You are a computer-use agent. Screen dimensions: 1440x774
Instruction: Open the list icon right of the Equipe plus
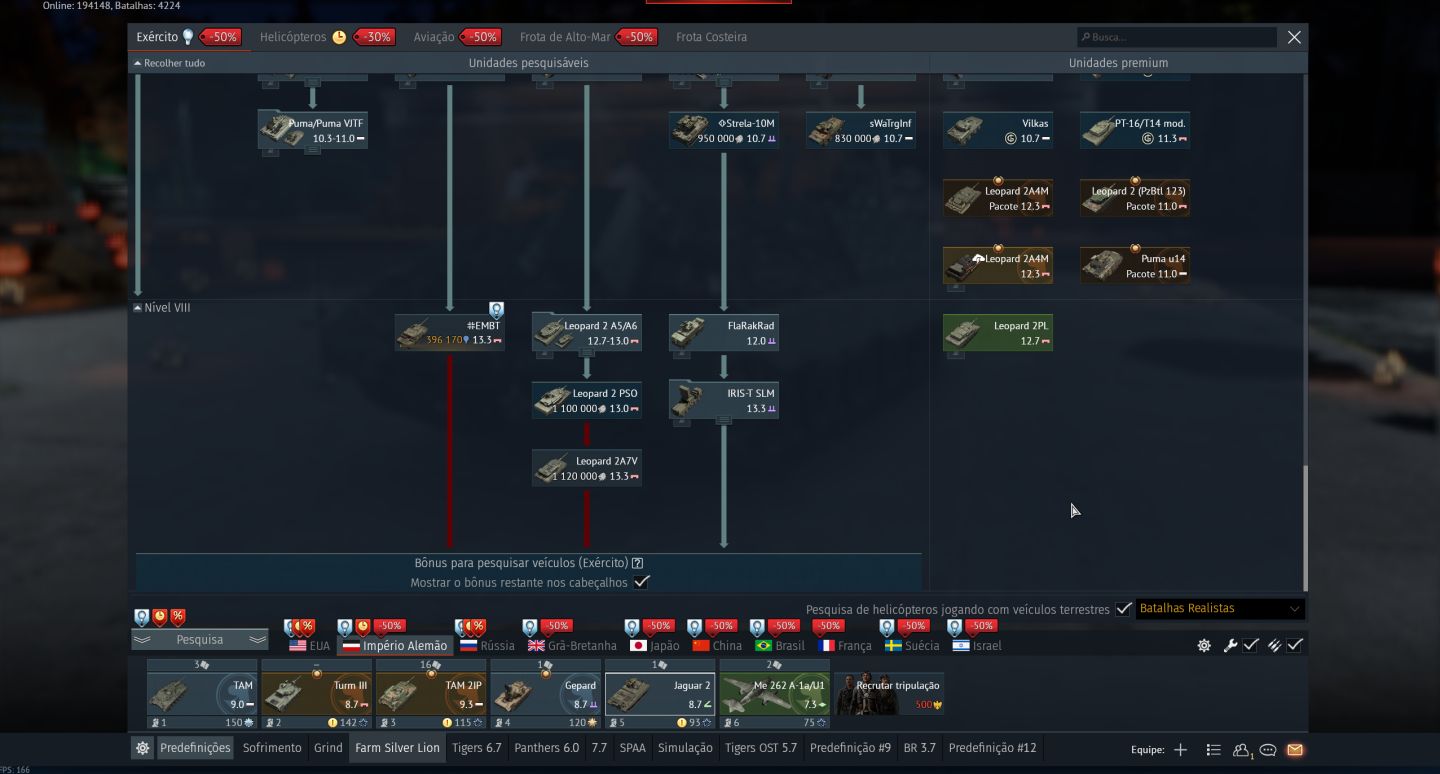[x=1213, y=750]
